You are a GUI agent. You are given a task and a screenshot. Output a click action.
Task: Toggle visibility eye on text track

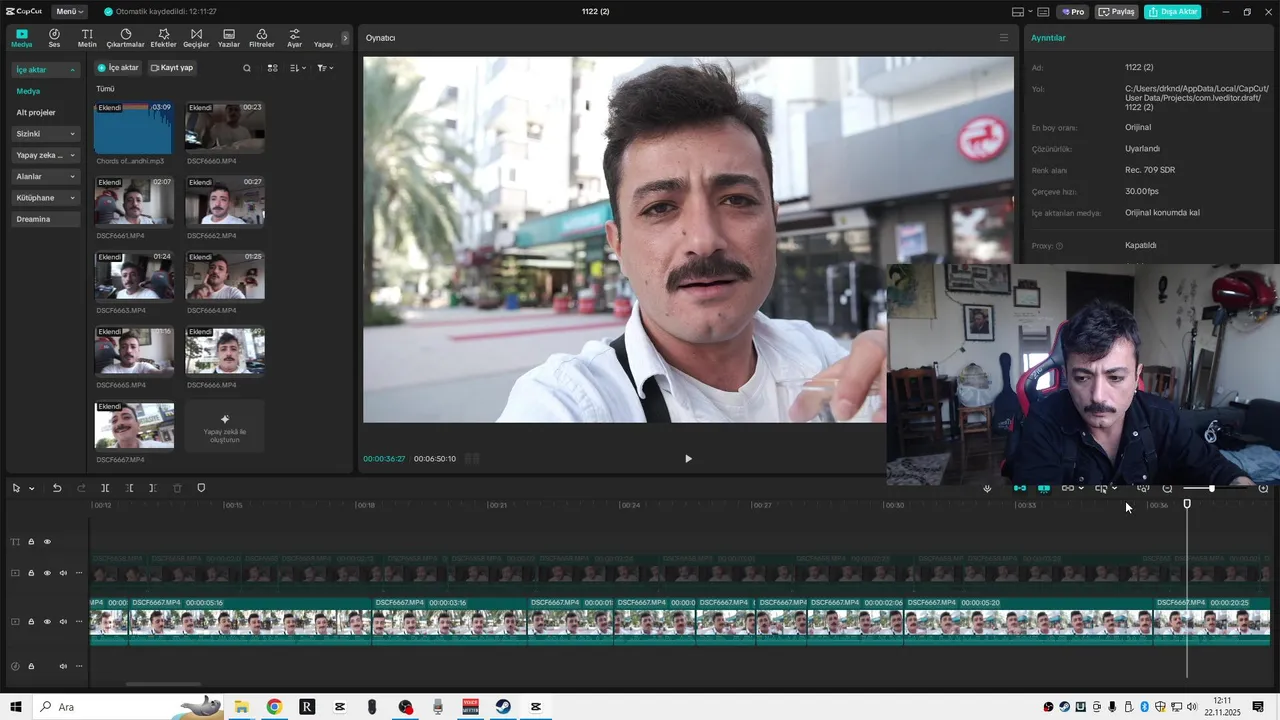47,542
